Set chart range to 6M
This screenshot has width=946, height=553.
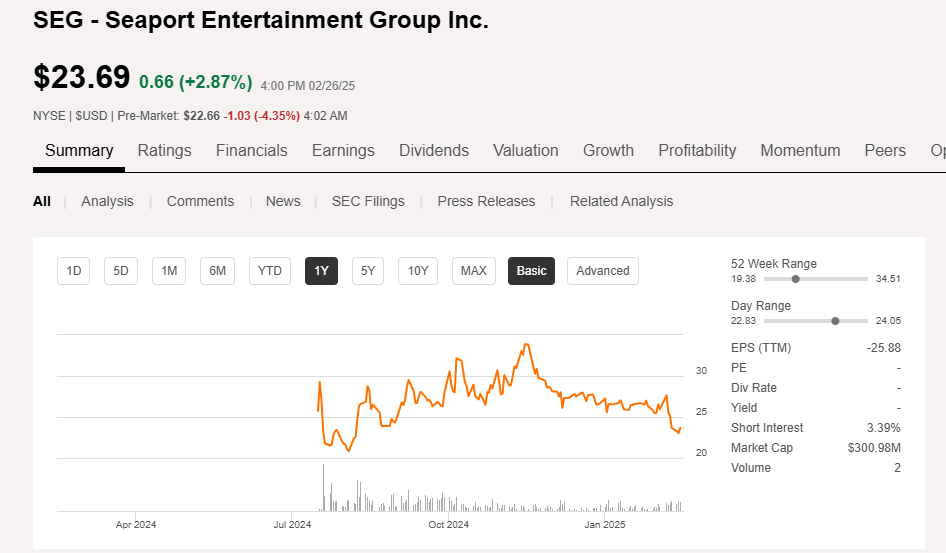(x=217, y=271)
